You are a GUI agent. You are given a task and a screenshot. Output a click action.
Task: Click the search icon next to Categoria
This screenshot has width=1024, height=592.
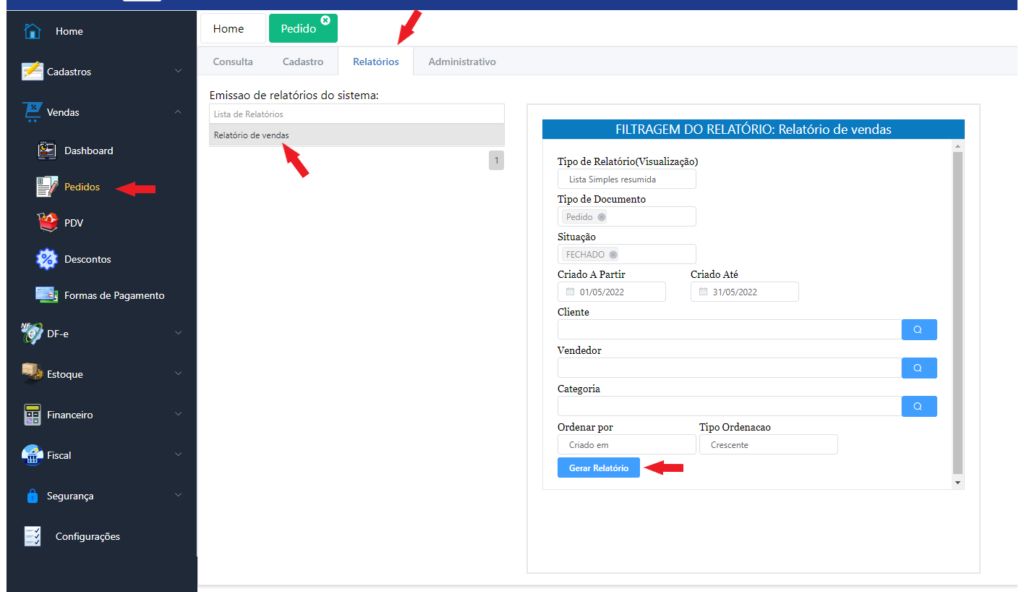point(918,406)
